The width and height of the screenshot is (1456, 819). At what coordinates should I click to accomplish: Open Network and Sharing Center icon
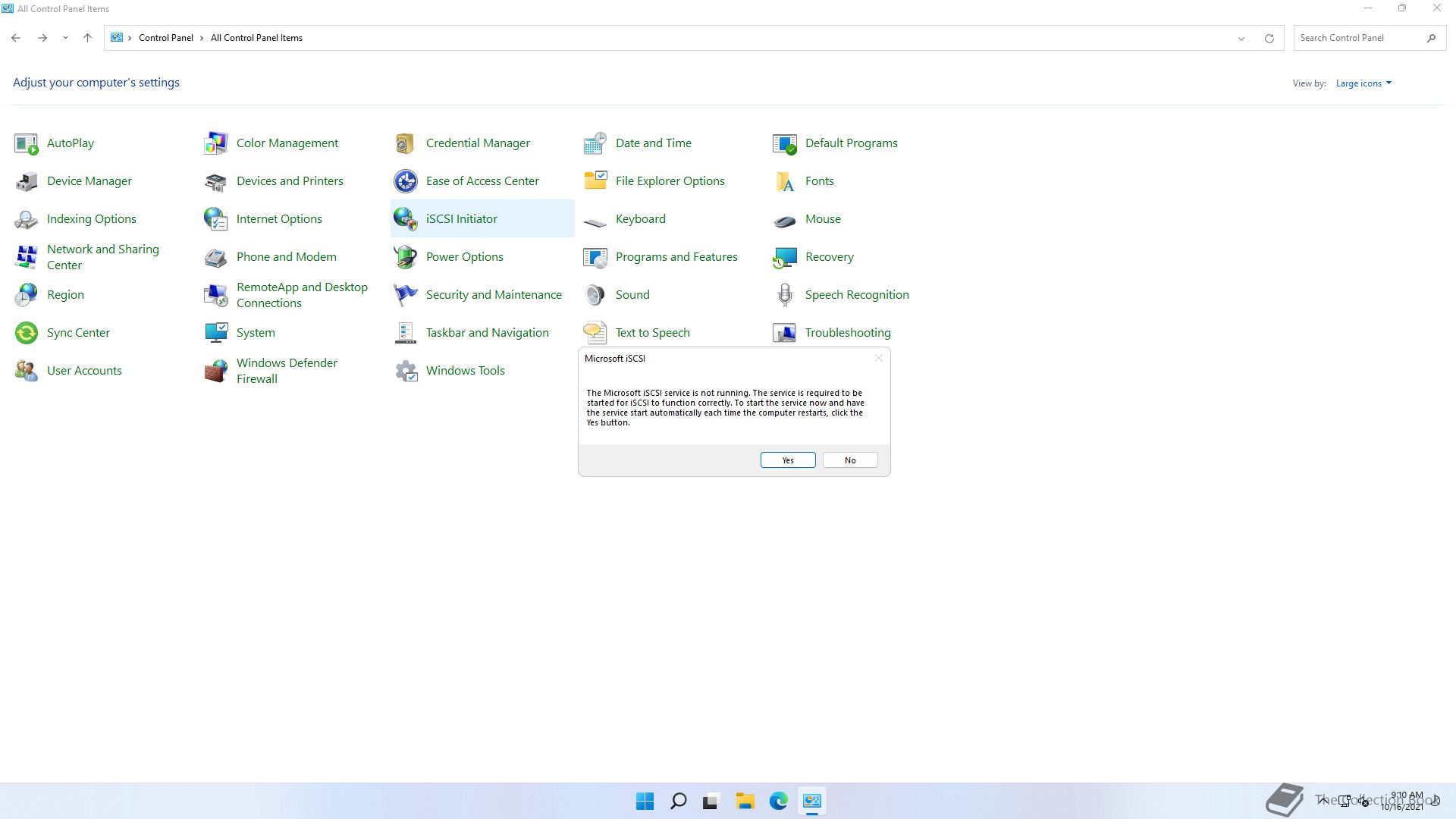click(26, 257)
